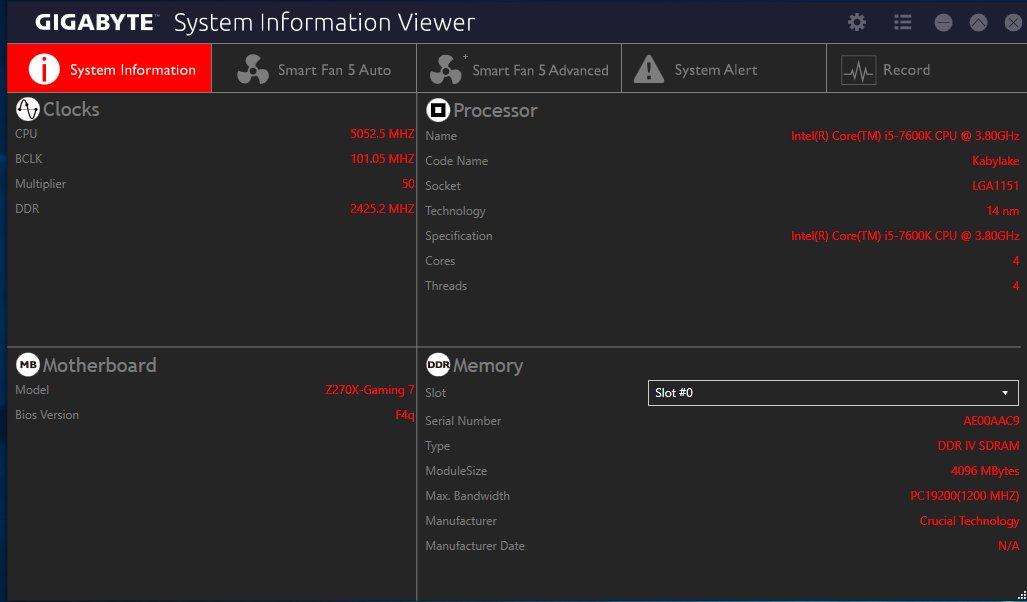The image size is (1027, 602).
Task: Click the Smart Fan 5 Advanced fan icon
Action: pyautogui.click(x=446, y=70)
